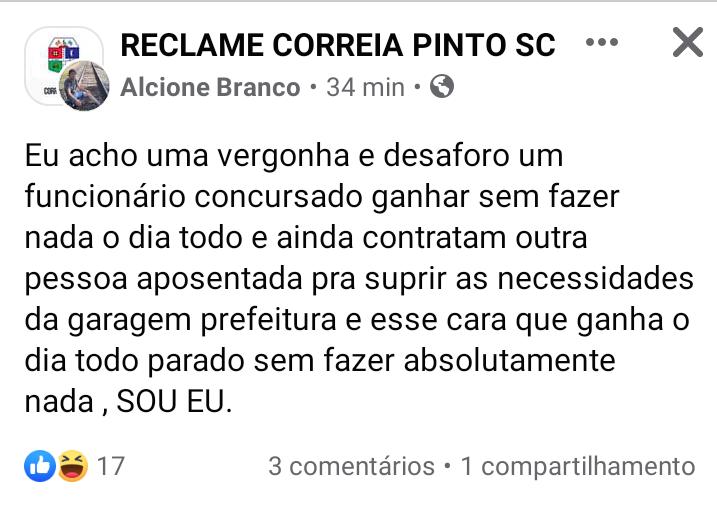Click the blue Like reaction icon
717x510 pixels.
(41, 466)
